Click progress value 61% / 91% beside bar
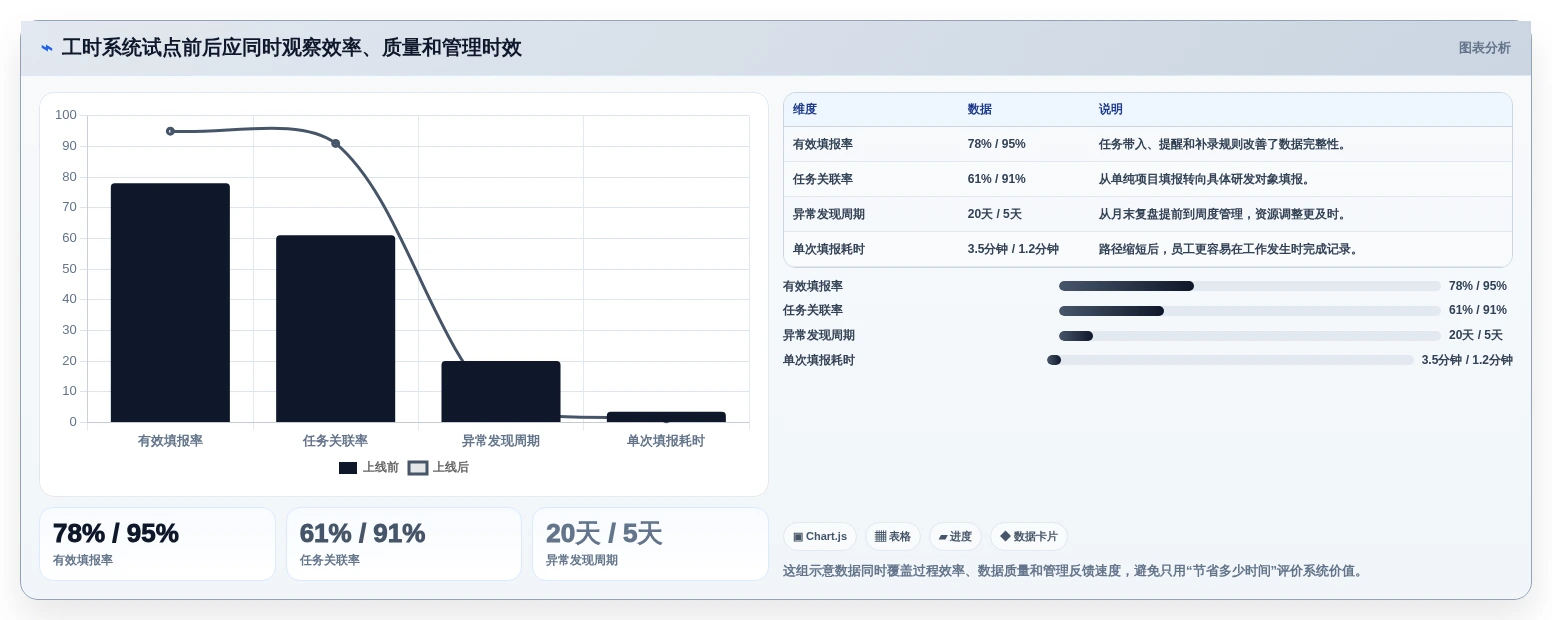The height and width of the screenshot is (620, 1552). (1478, 311)
